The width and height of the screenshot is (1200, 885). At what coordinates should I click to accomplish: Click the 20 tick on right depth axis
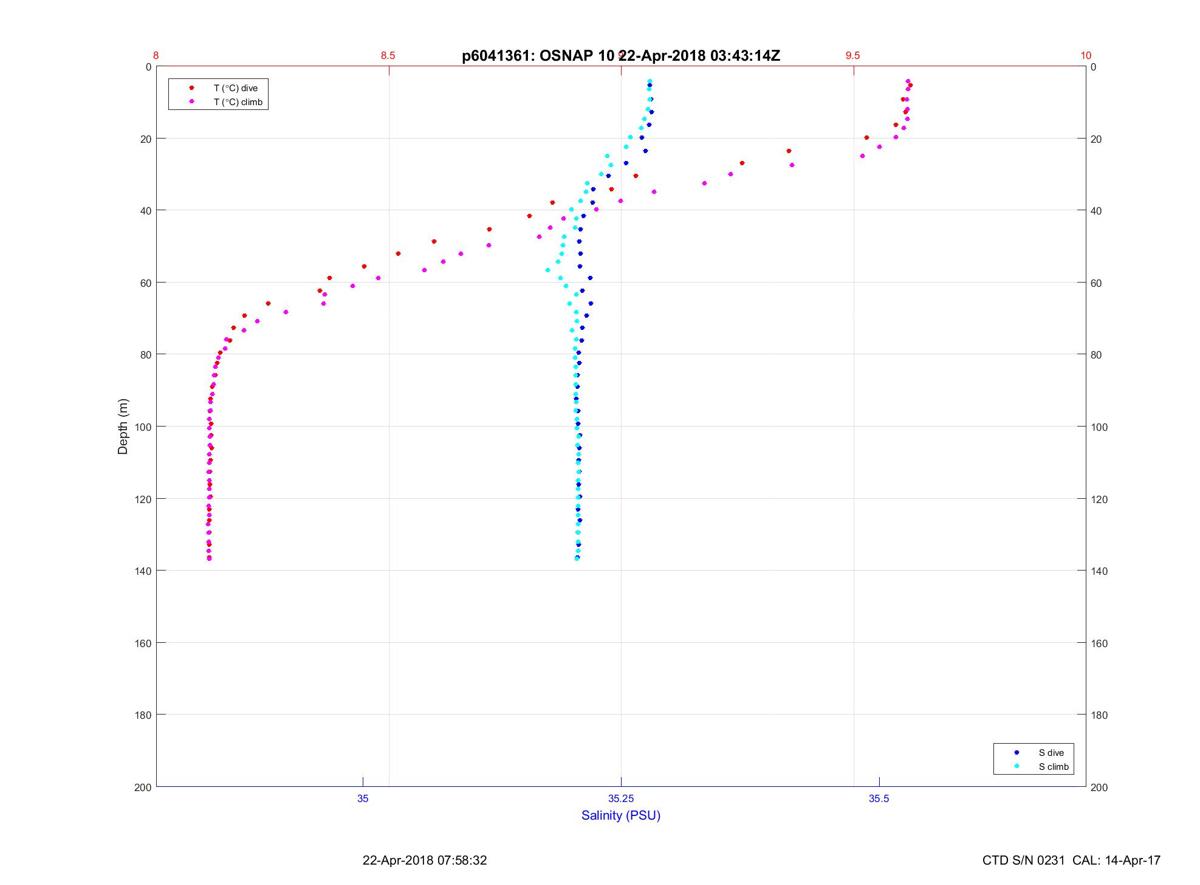point(1096,139)
